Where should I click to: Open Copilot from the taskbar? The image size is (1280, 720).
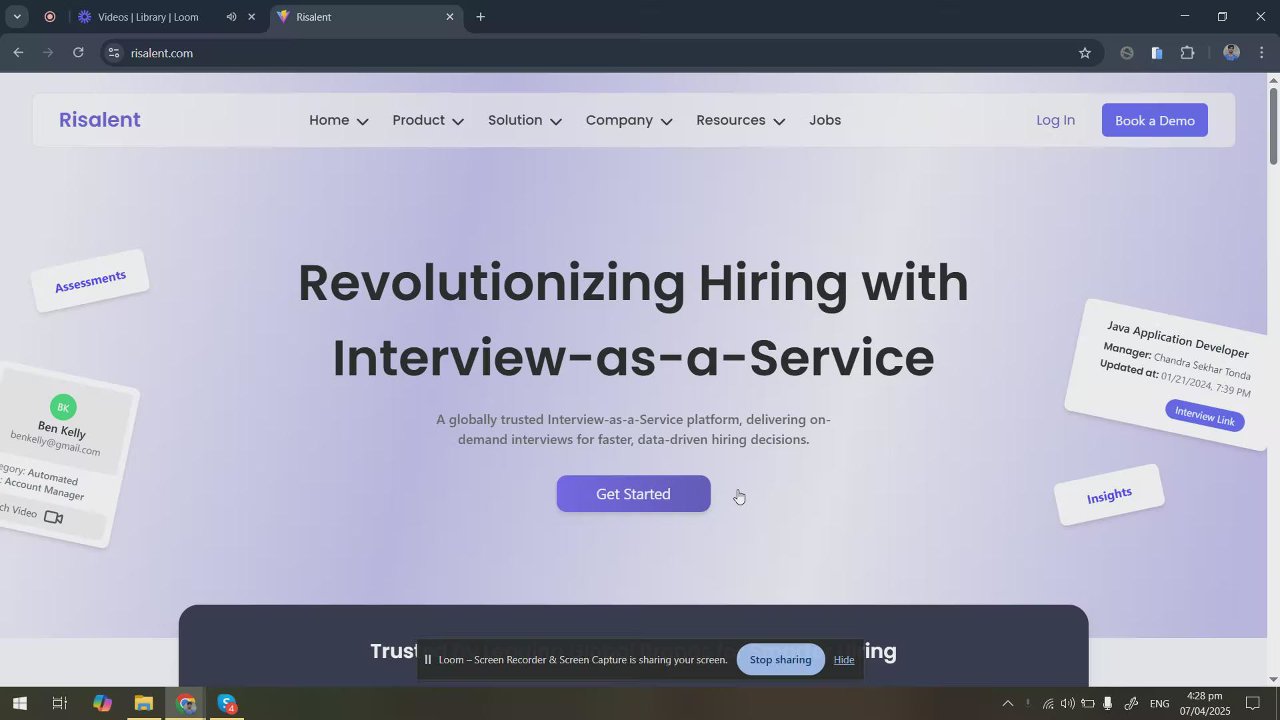(x=102, y=704)
